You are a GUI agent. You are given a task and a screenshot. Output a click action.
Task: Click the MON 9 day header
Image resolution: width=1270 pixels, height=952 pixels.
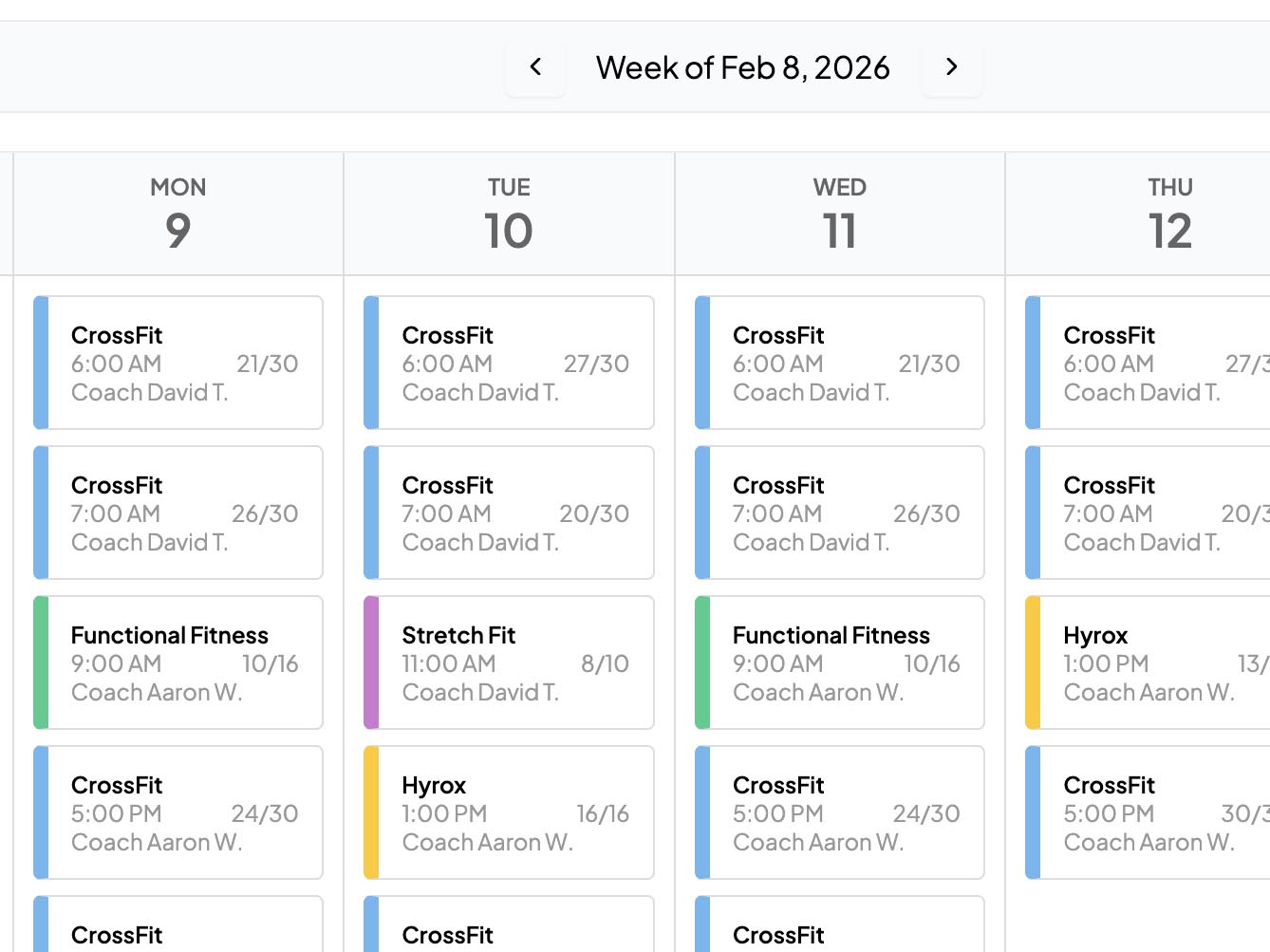pyautogui.click(x=177, y=212)
